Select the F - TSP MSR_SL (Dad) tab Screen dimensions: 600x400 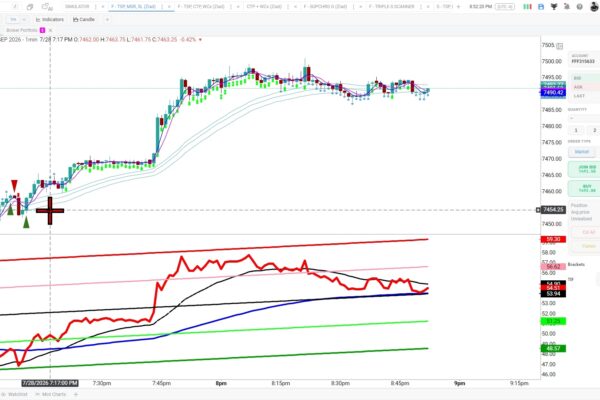(134, 7)
